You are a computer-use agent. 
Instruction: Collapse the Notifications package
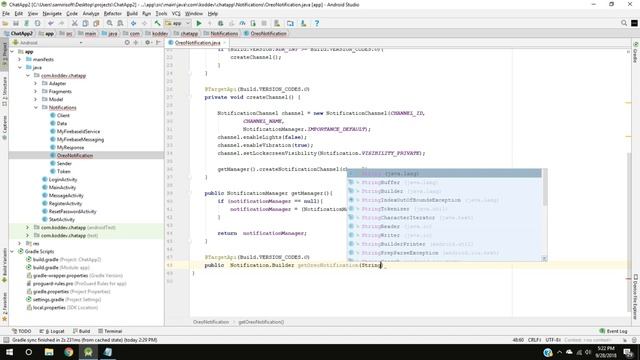(36, 107)
